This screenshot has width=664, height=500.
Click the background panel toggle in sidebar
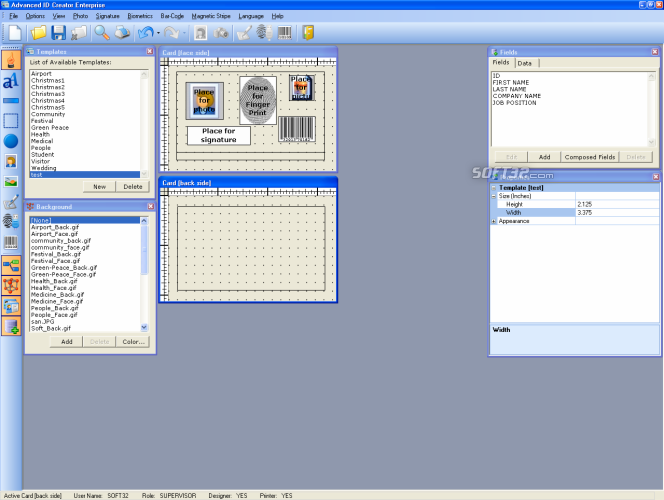tap(11, 286)
